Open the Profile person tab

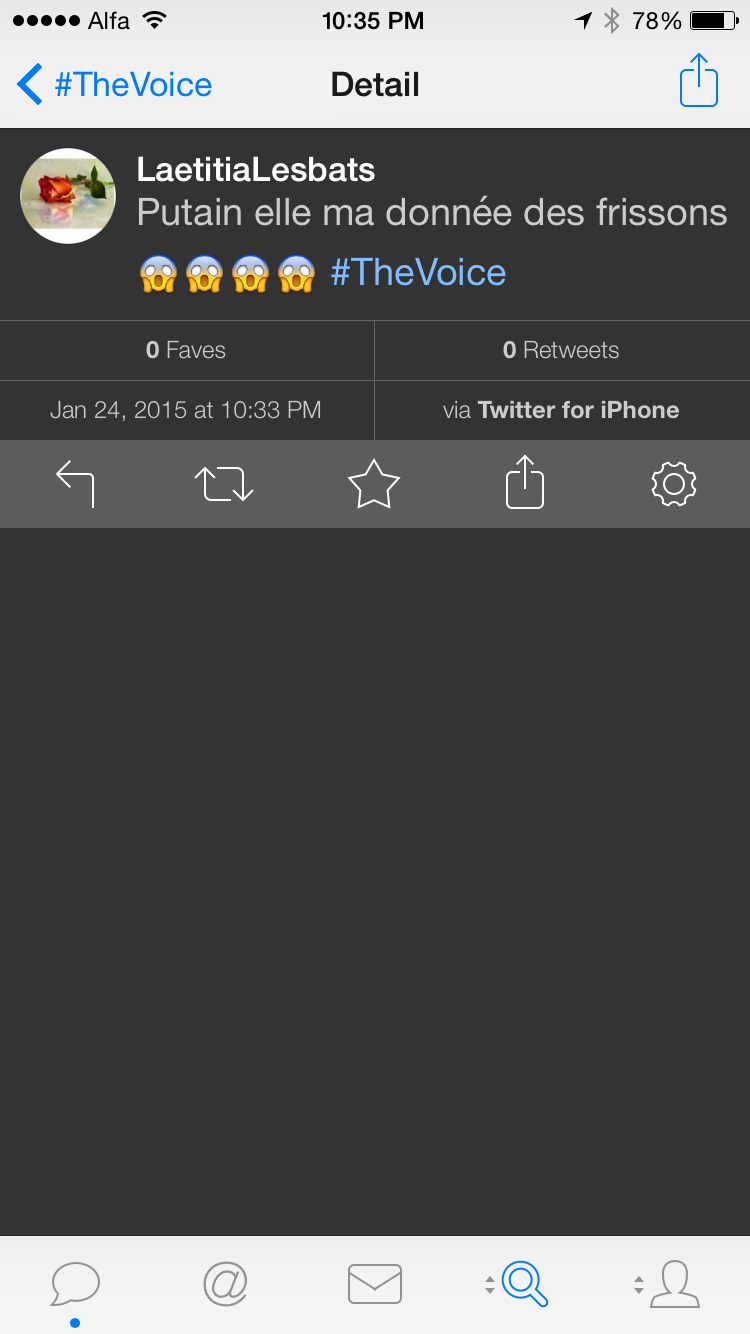(675, 1284)
